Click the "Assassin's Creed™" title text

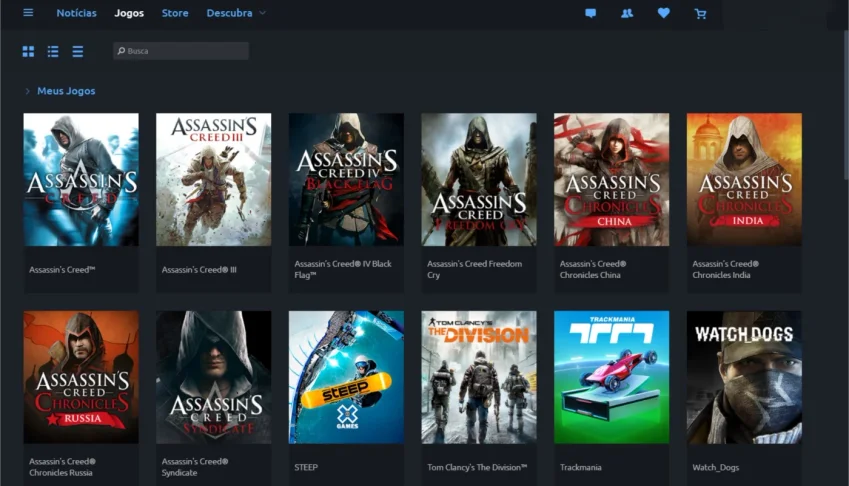pos(62,270)
